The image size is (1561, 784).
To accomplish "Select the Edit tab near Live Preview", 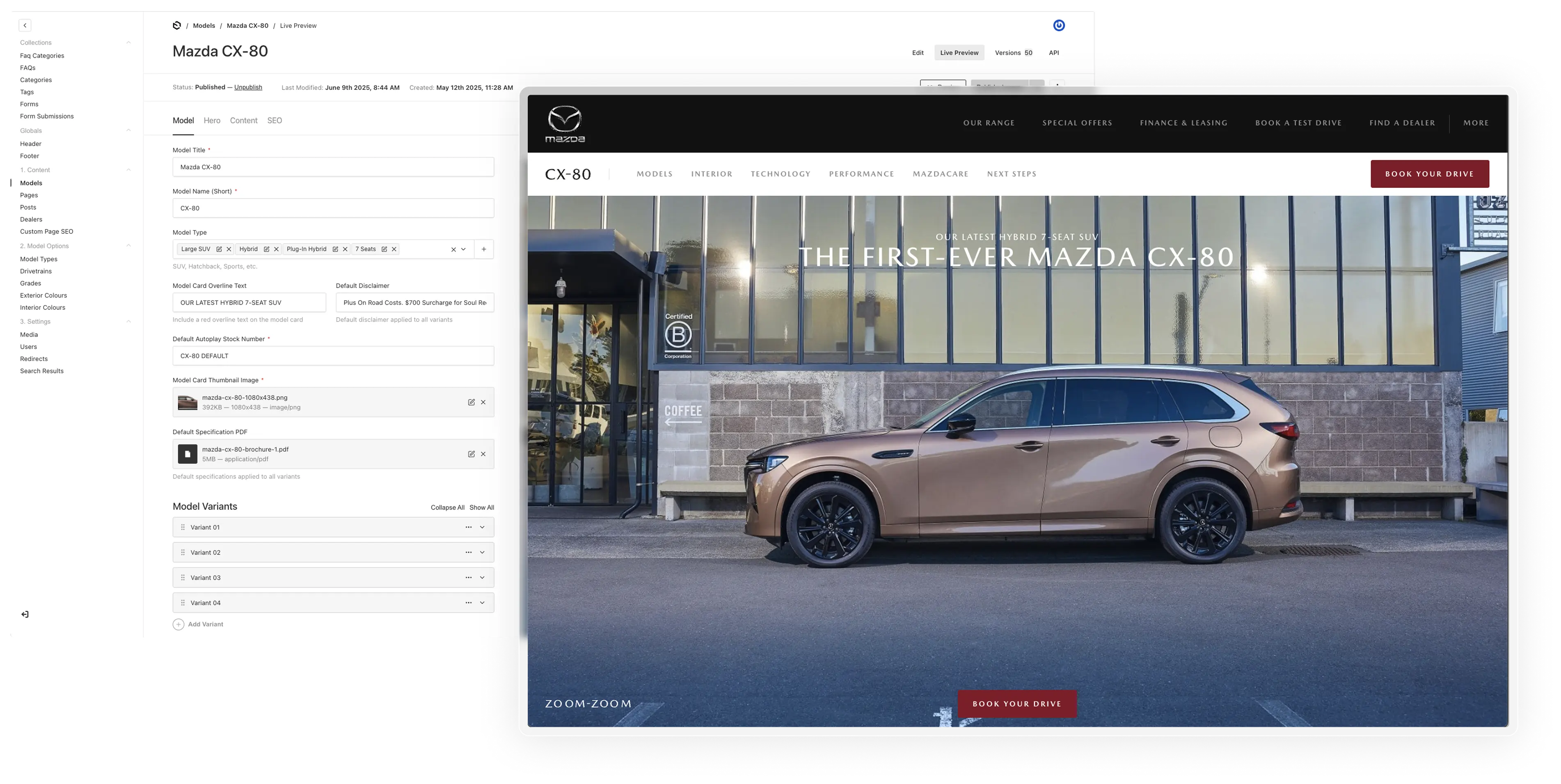I will click(x=918, y=53).
